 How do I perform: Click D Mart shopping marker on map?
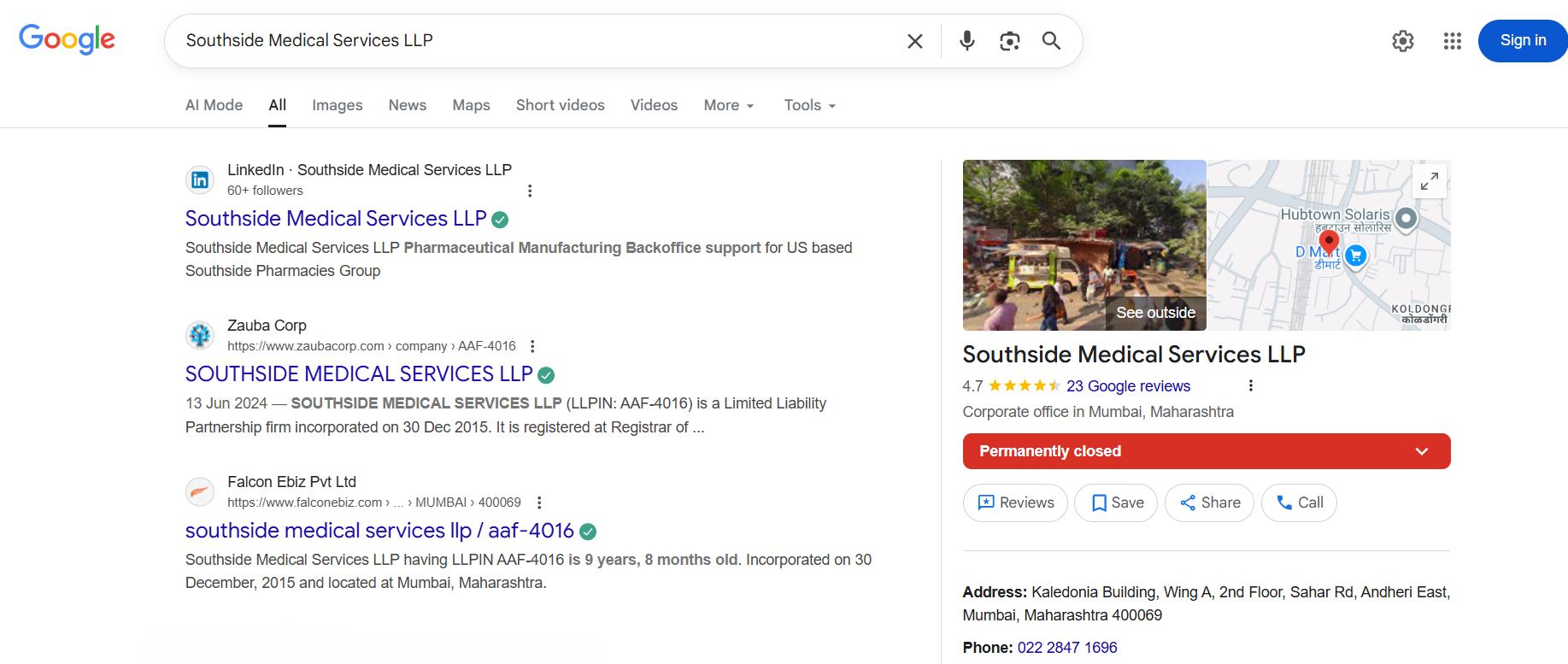(1356, 255)
